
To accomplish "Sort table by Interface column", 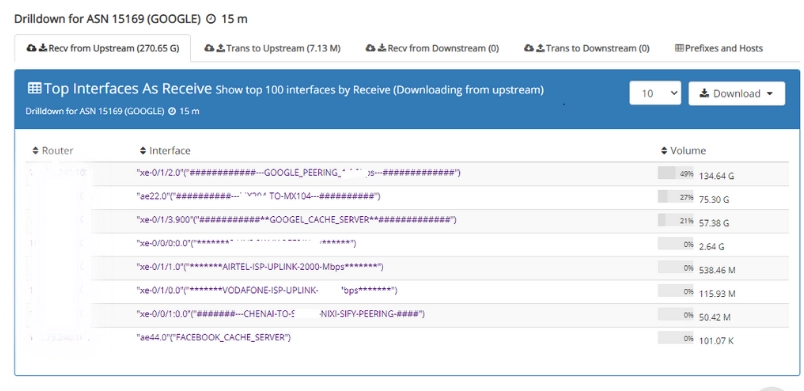I will (x=165, y=151).
